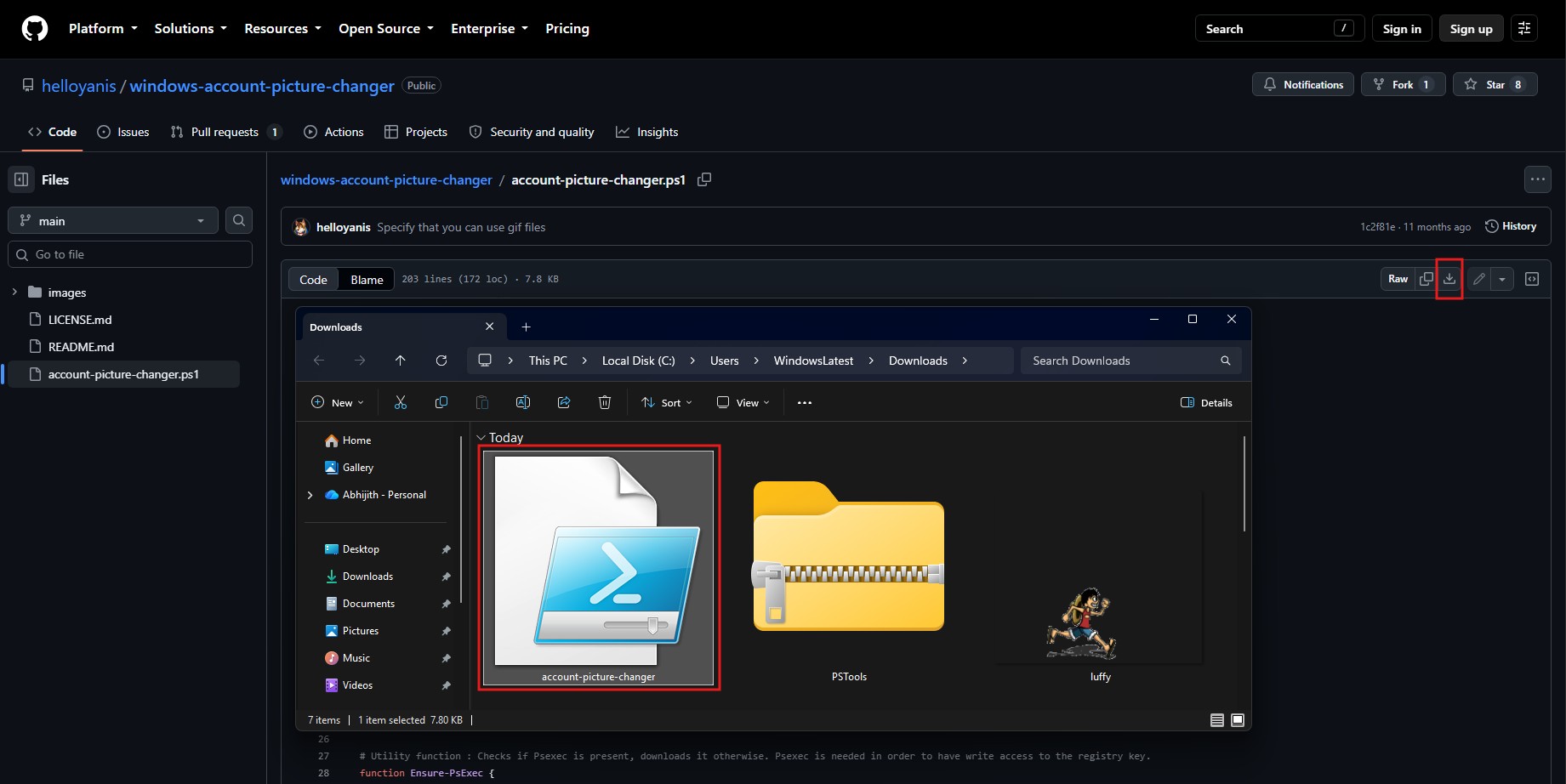Open edit options dropdown arrow
The height and width of the screenshot is (784, 1566).
click(1502, 279)
